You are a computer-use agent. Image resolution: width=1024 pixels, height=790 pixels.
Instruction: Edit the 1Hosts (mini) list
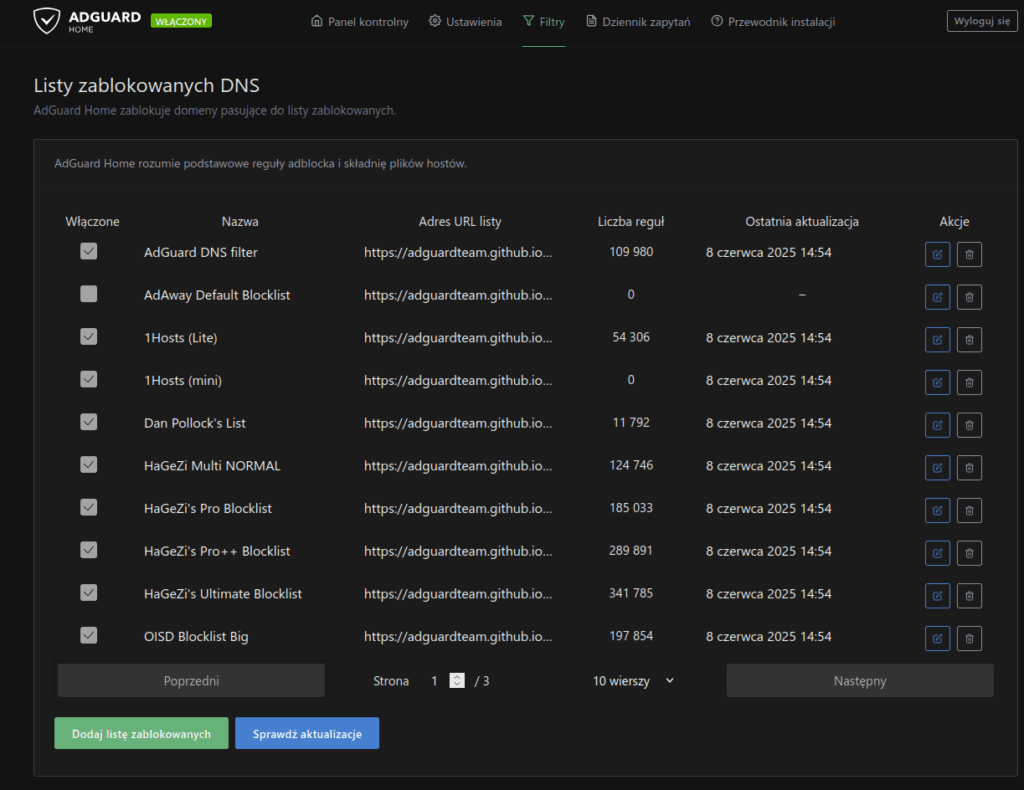click(937, 383)
